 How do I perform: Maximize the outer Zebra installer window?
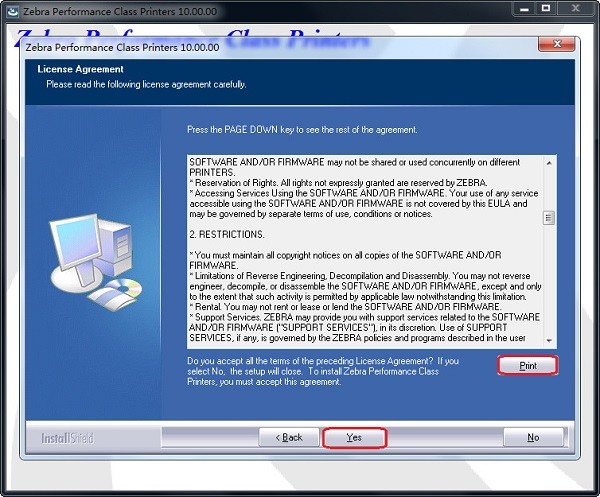point(546,9)
